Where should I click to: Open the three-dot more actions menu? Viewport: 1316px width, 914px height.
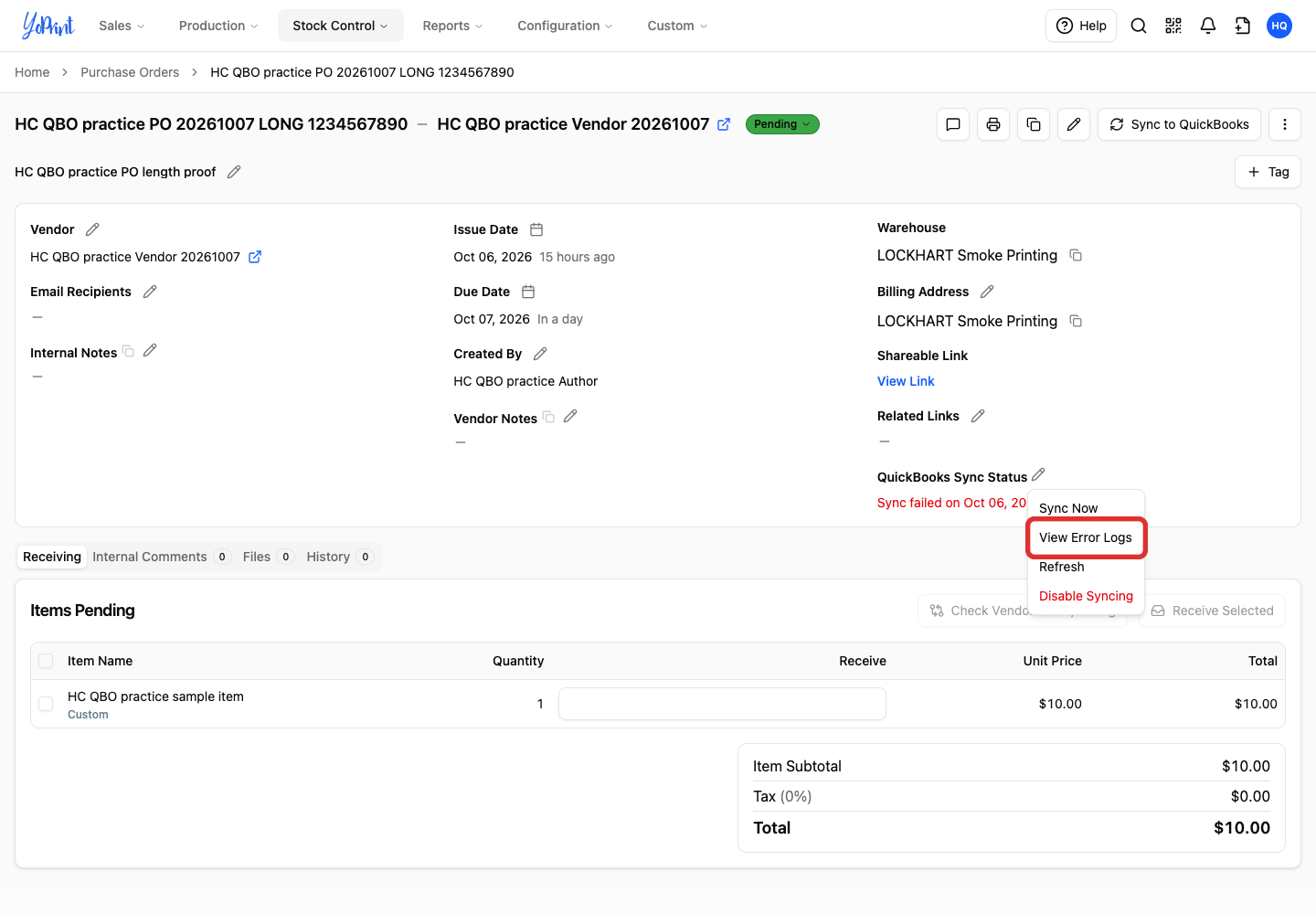(1285, 124)
